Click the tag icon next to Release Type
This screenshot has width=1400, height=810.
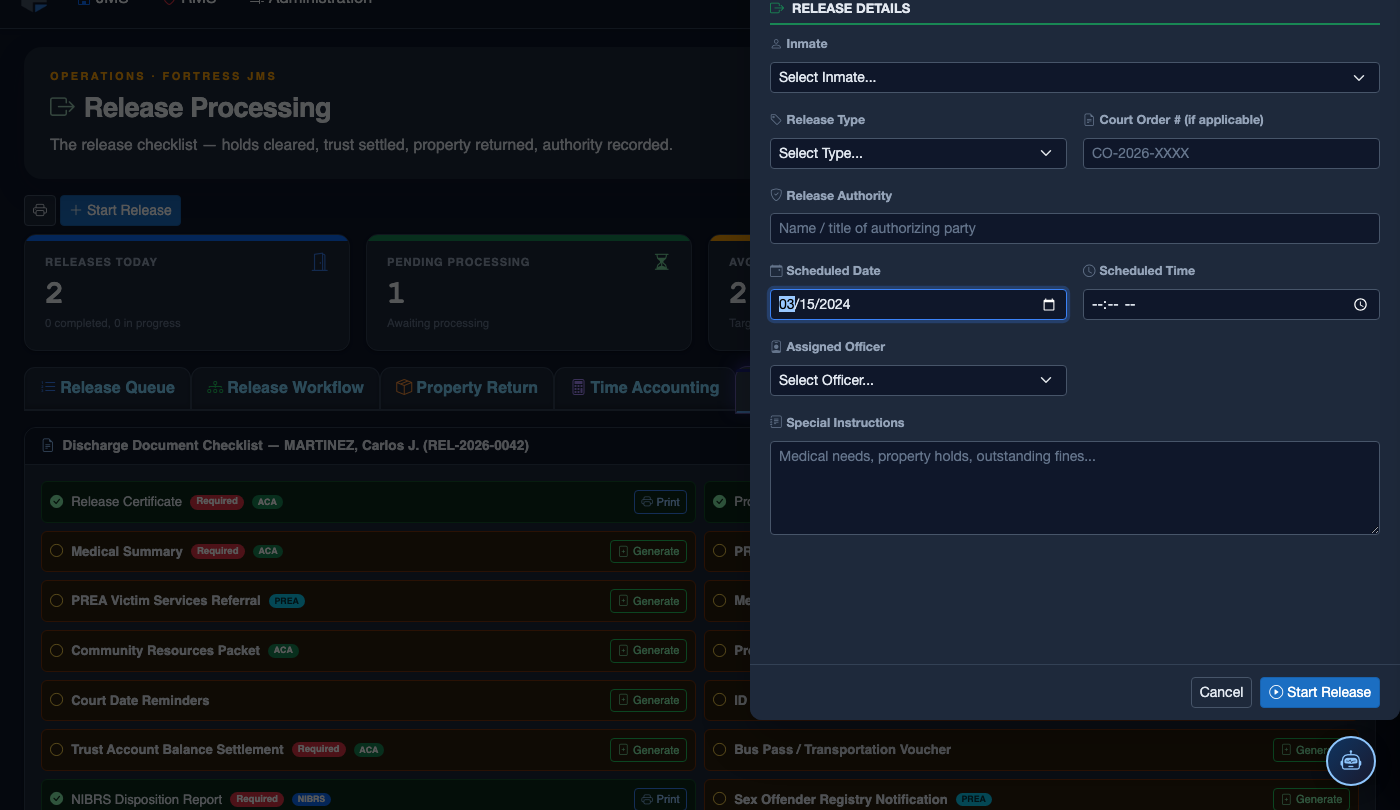[777, 120]
